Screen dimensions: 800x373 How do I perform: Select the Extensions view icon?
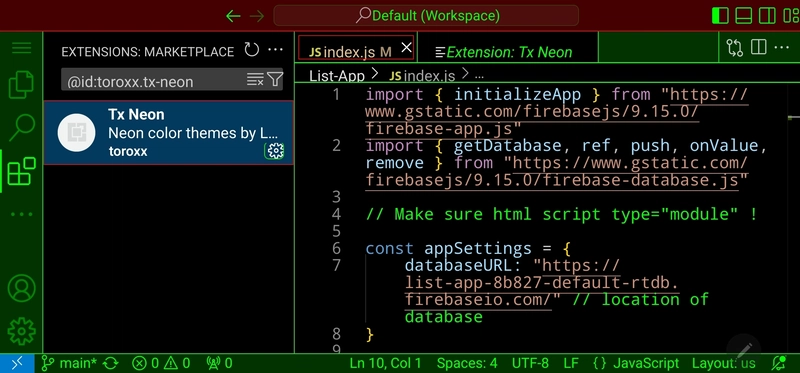click(x=21, y=171)
